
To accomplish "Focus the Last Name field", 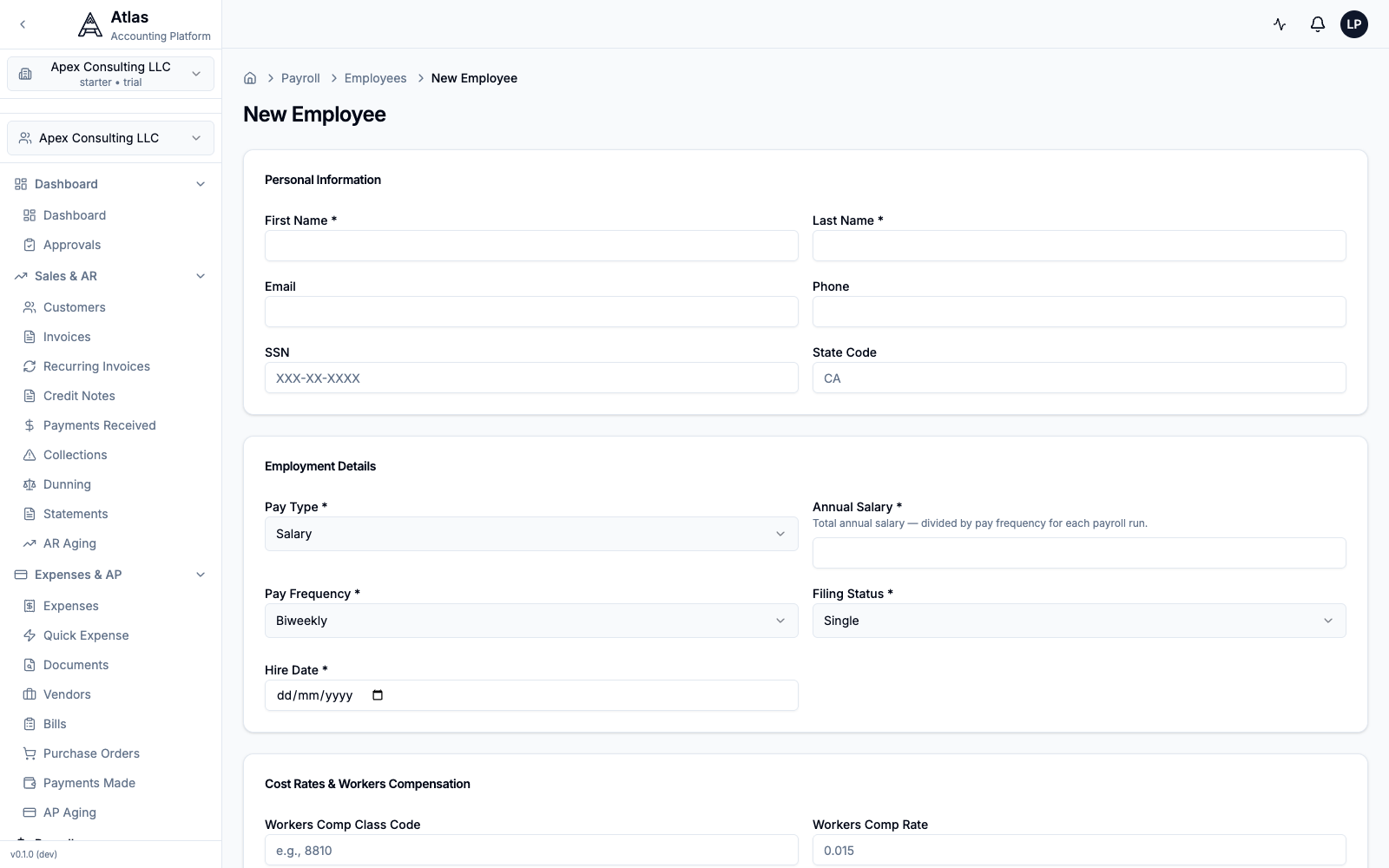I will 1079,246.
